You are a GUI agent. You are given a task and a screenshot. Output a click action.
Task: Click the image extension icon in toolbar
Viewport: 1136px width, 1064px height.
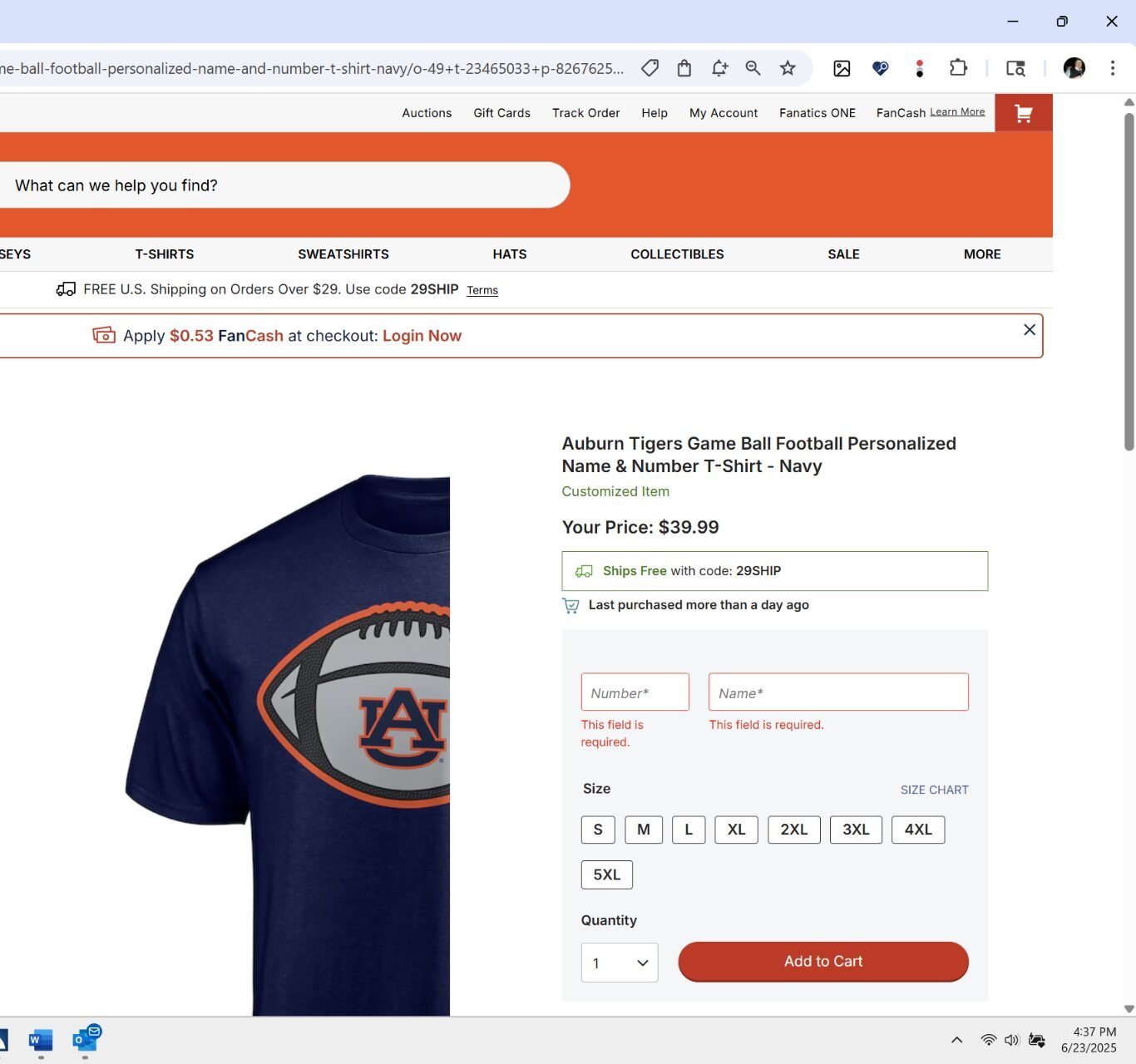(x=842, y=68)
